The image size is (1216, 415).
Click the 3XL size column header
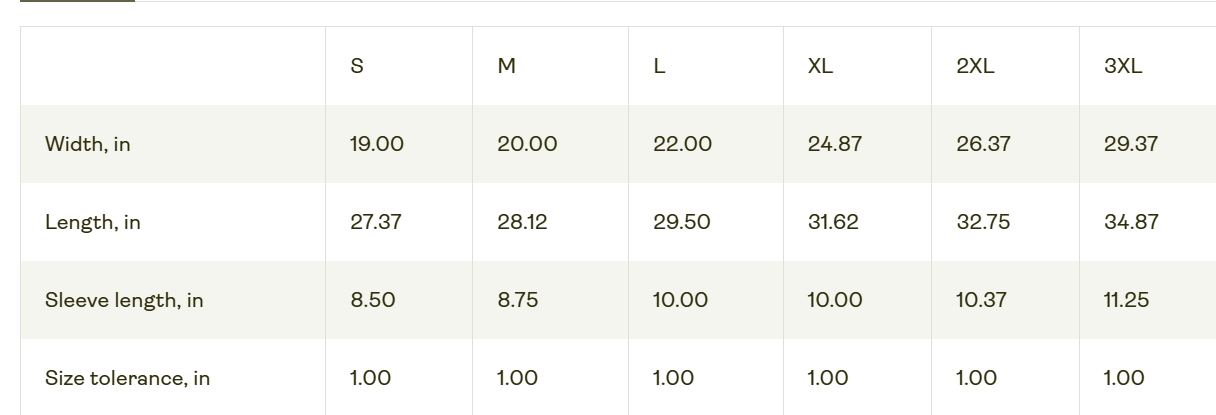pyautogui.click(x=1123, y=66)
